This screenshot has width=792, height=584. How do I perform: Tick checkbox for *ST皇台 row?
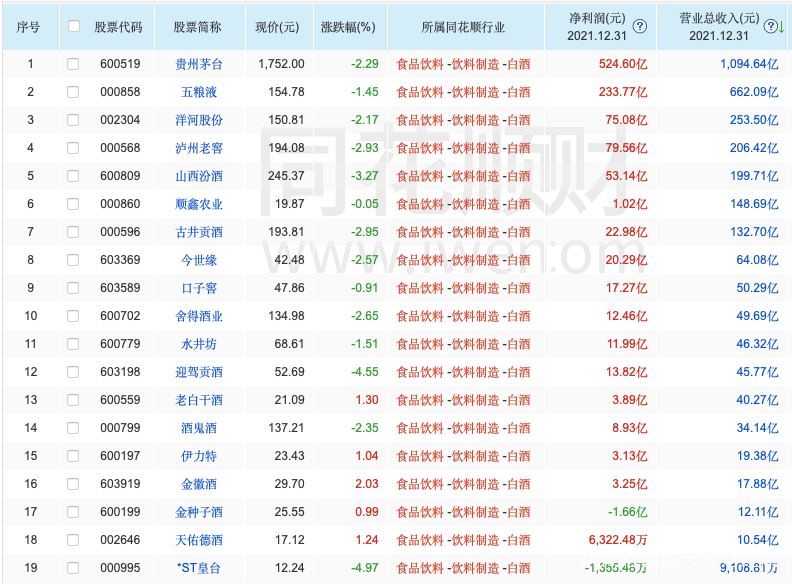(x=73, y=568)
